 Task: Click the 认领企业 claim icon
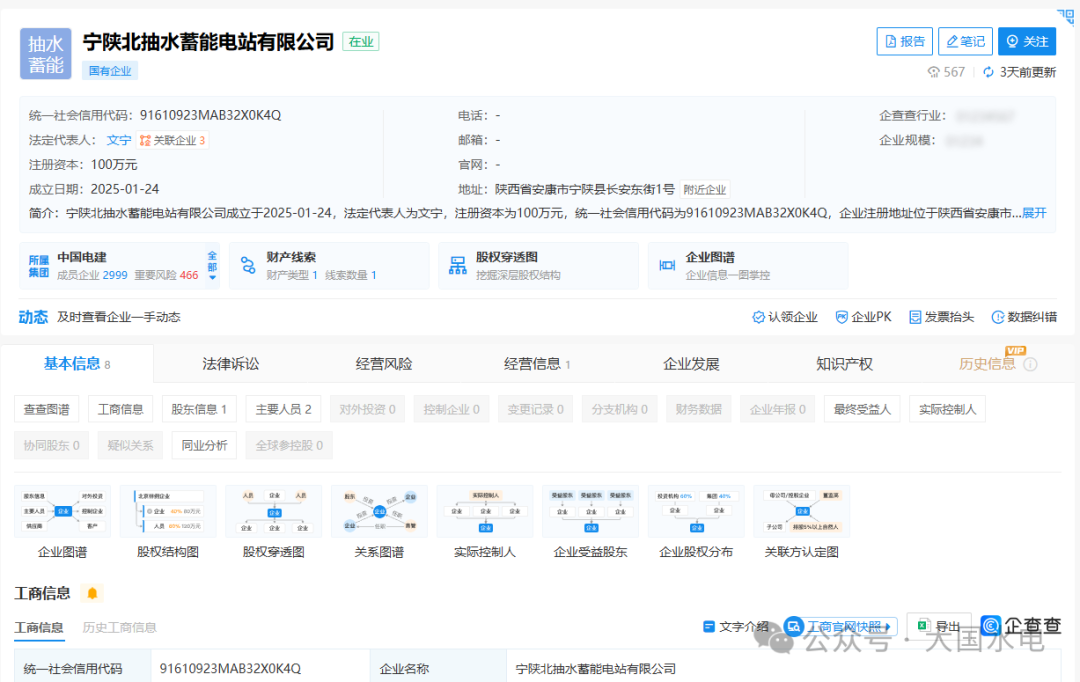(759, 317)
